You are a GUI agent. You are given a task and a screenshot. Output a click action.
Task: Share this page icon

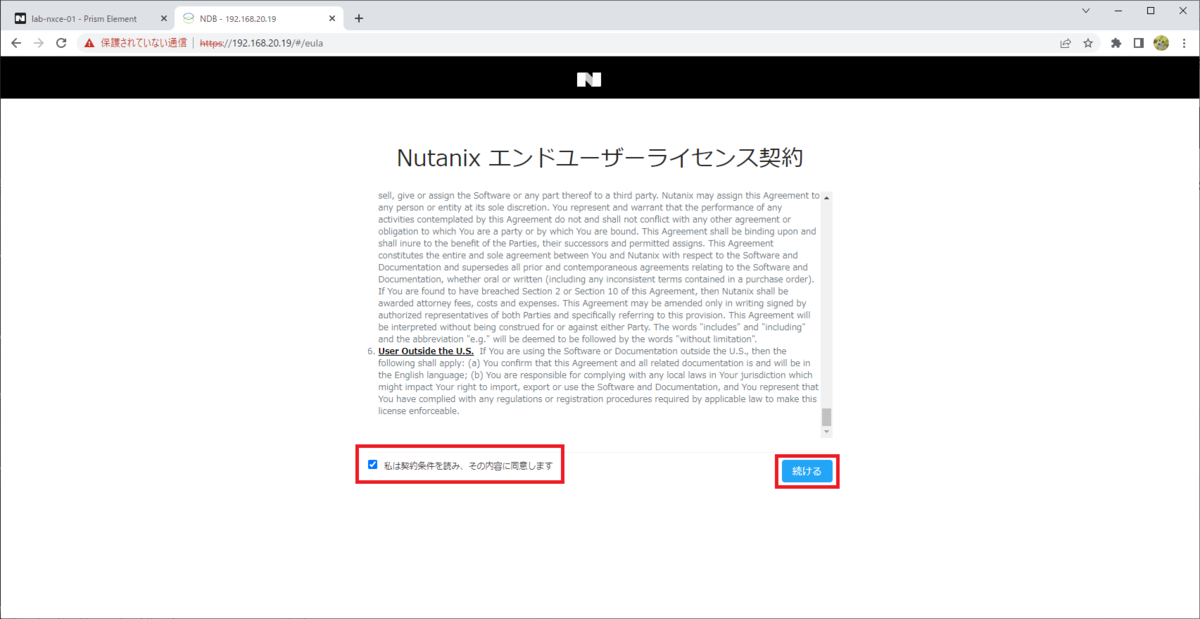click(x=1066, y=43)
